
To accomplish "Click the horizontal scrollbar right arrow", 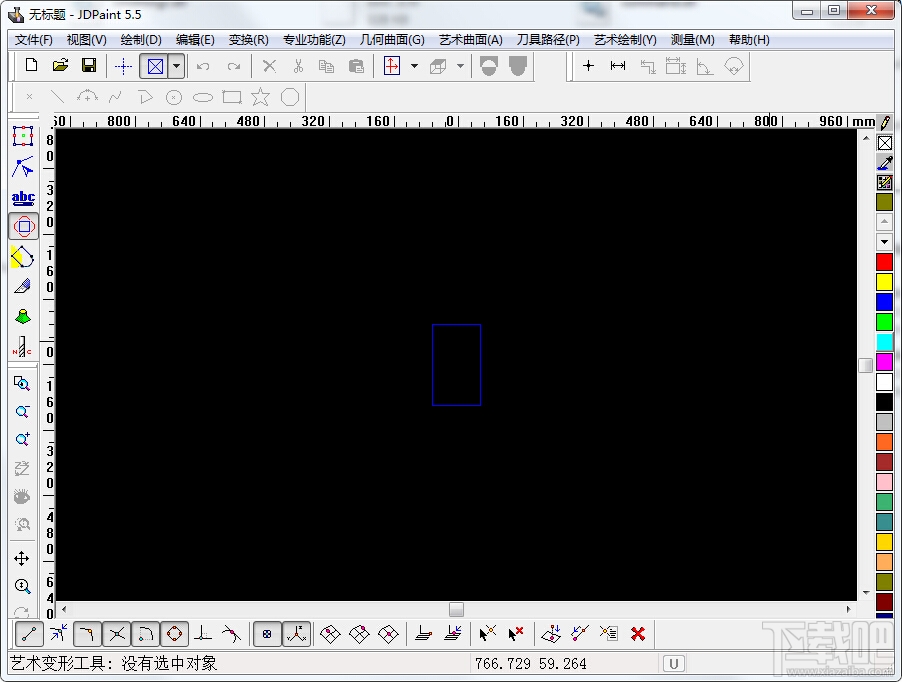I will pos(849,609).
